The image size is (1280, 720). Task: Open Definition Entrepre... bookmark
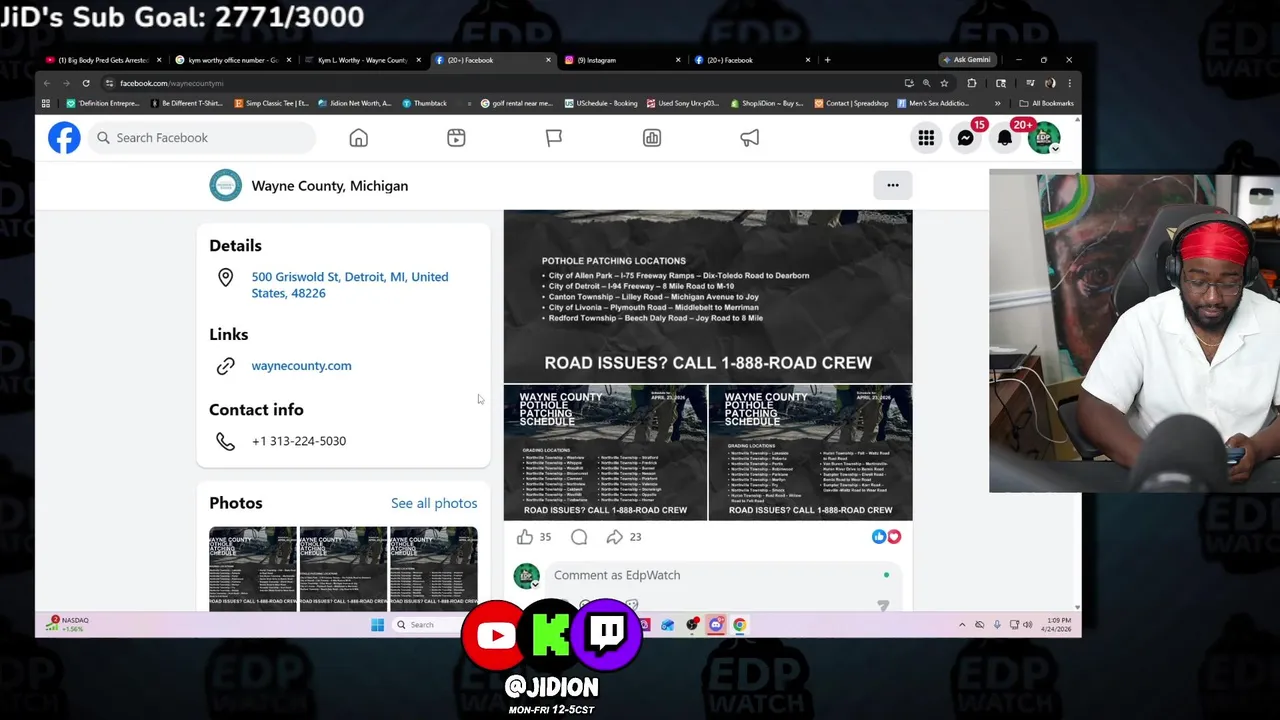[103, 103]
